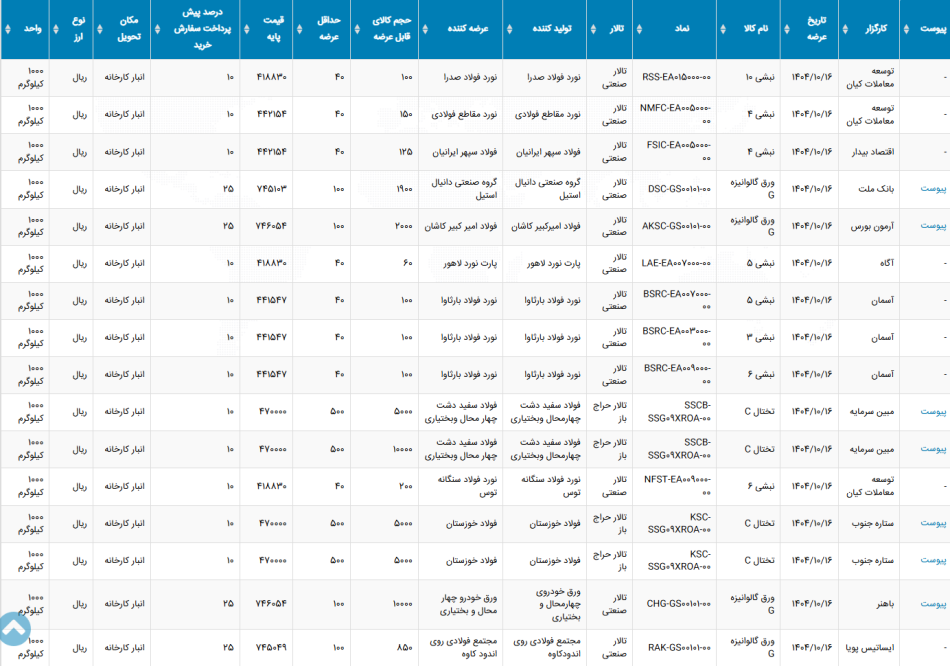The image size is (950, 666).
Task: Click the sort arrows beside the عرضه کننده header
Action: [x=425, y=29]
